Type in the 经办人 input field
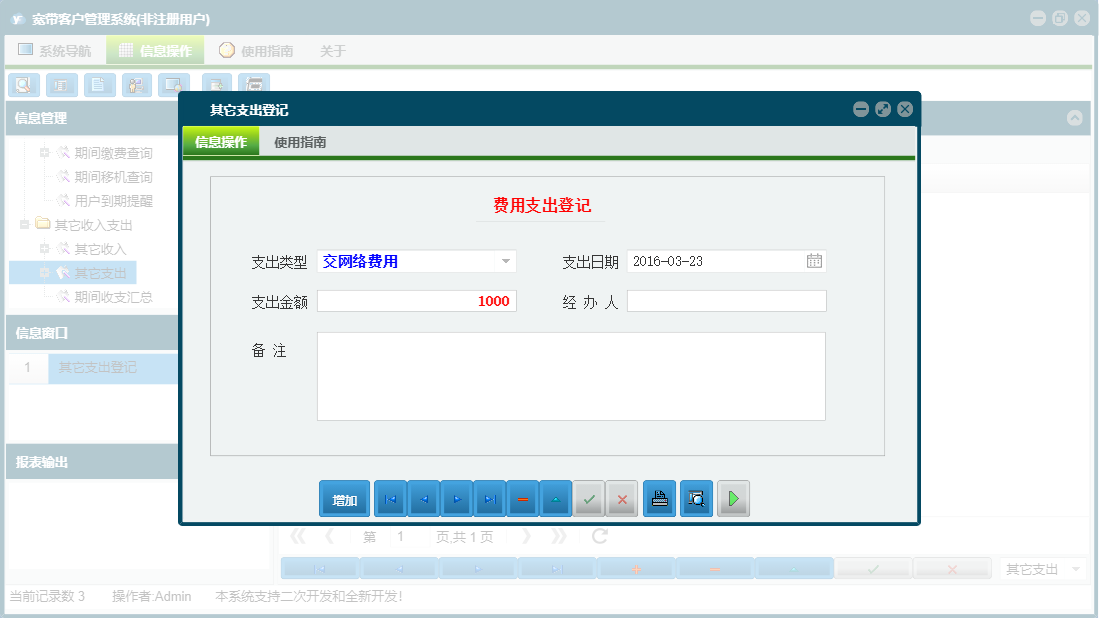1099x618 pixels. point(727,300)
